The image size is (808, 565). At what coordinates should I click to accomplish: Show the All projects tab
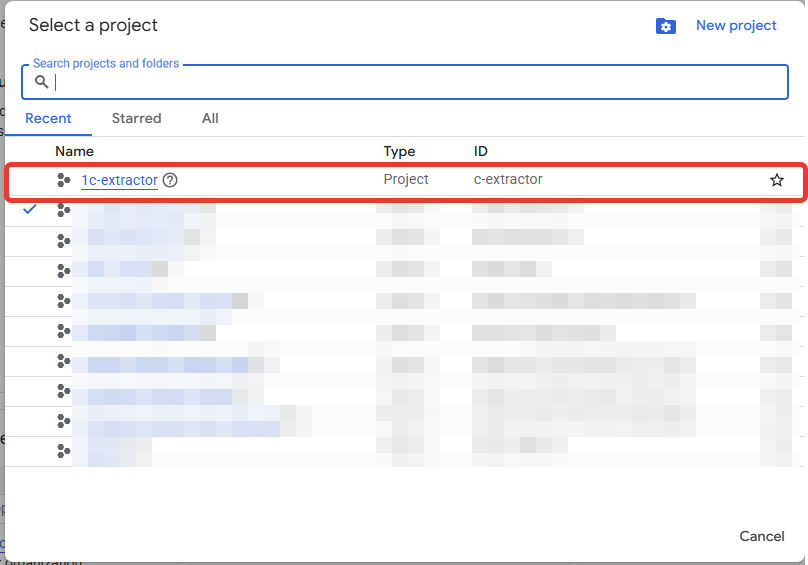[x=210, y=118]
